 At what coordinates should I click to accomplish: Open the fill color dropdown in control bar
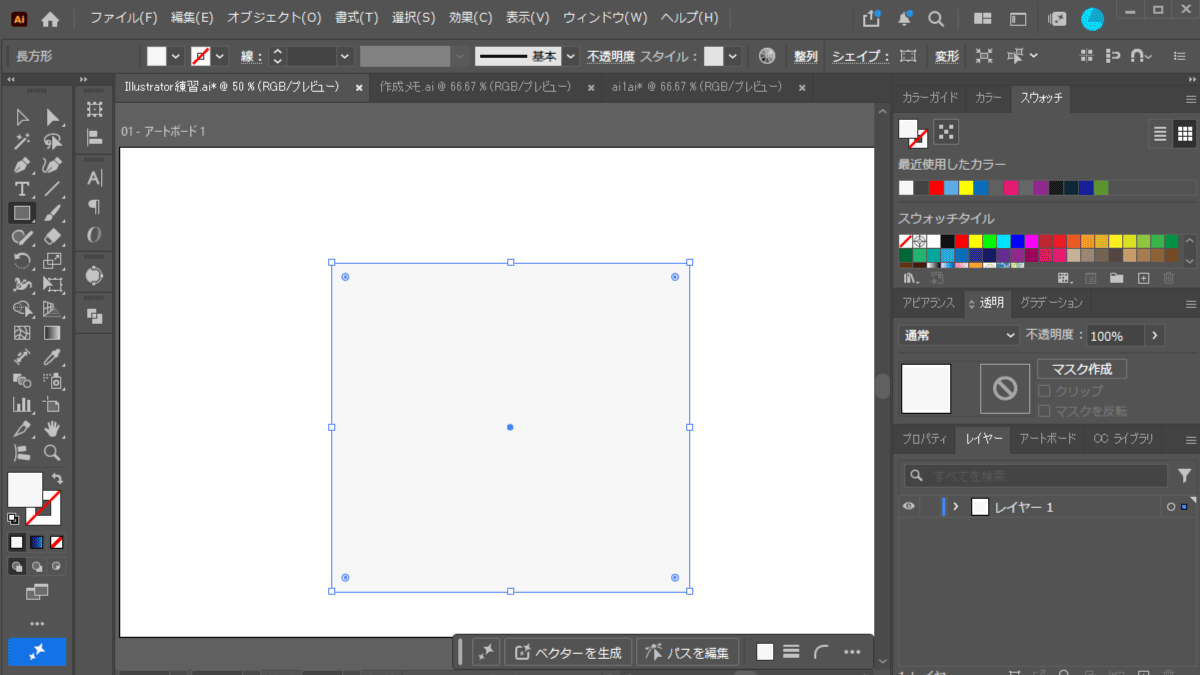point(176,57)
